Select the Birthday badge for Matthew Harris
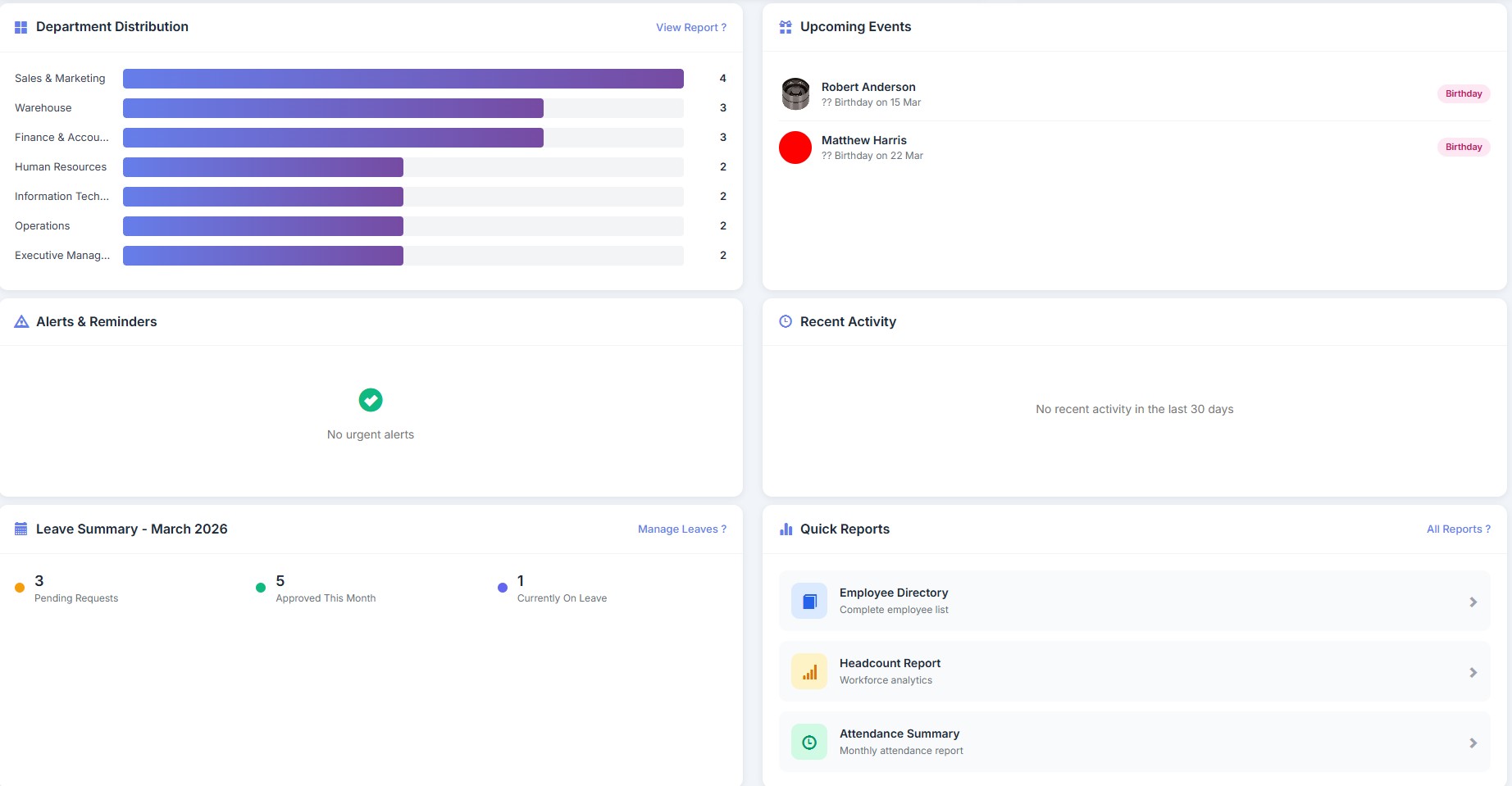 click(1464, 147)
